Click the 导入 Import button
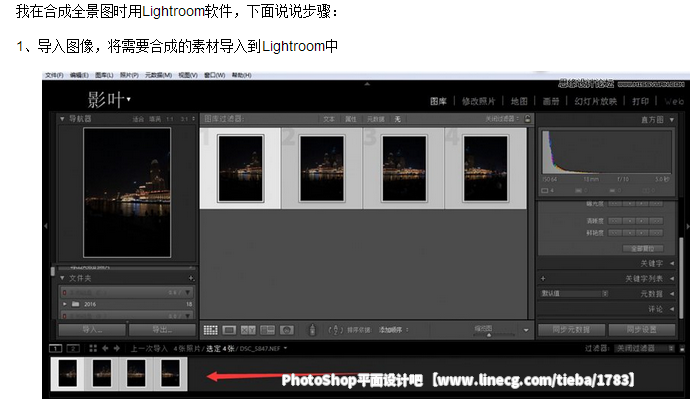Screen dimensions: 690x399 pos(92,329)
